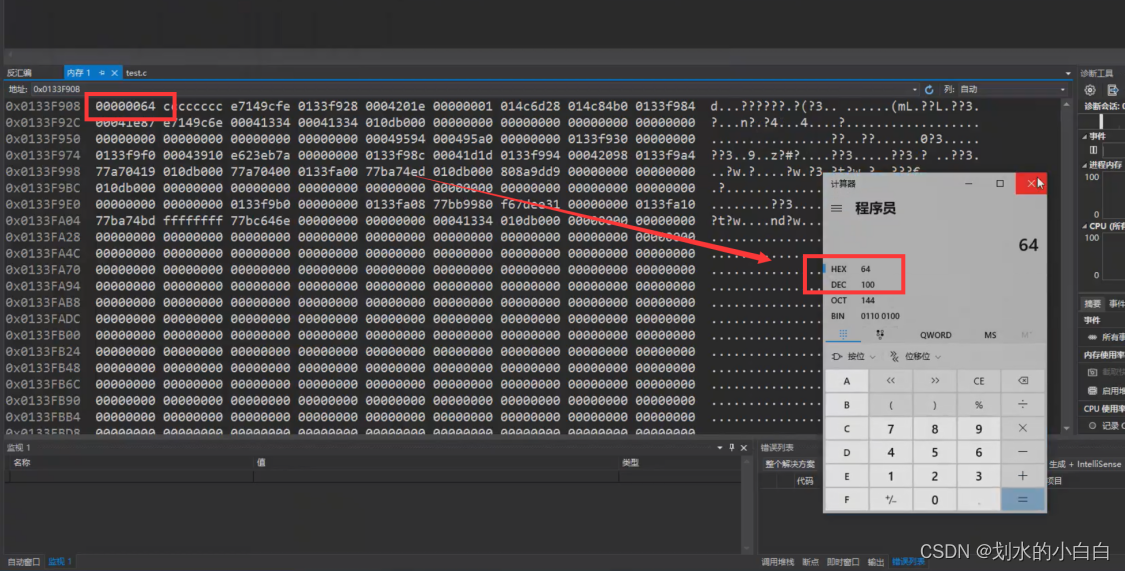The height and width of the screenshot is (571, 1125).
Task: Open the 调用堆栈 call stack tab
Action: click(778, 562)
